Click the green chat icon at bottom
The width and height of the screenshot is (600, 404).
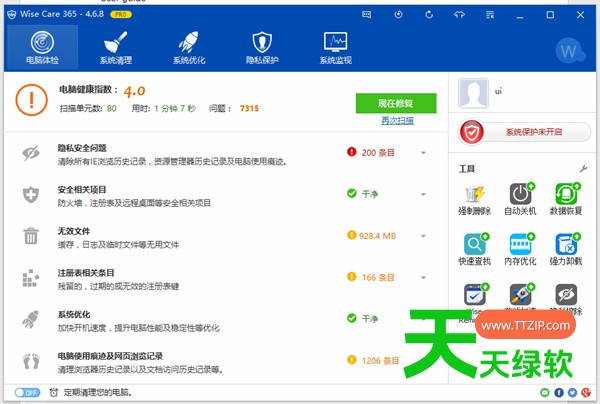click(545, 393)
